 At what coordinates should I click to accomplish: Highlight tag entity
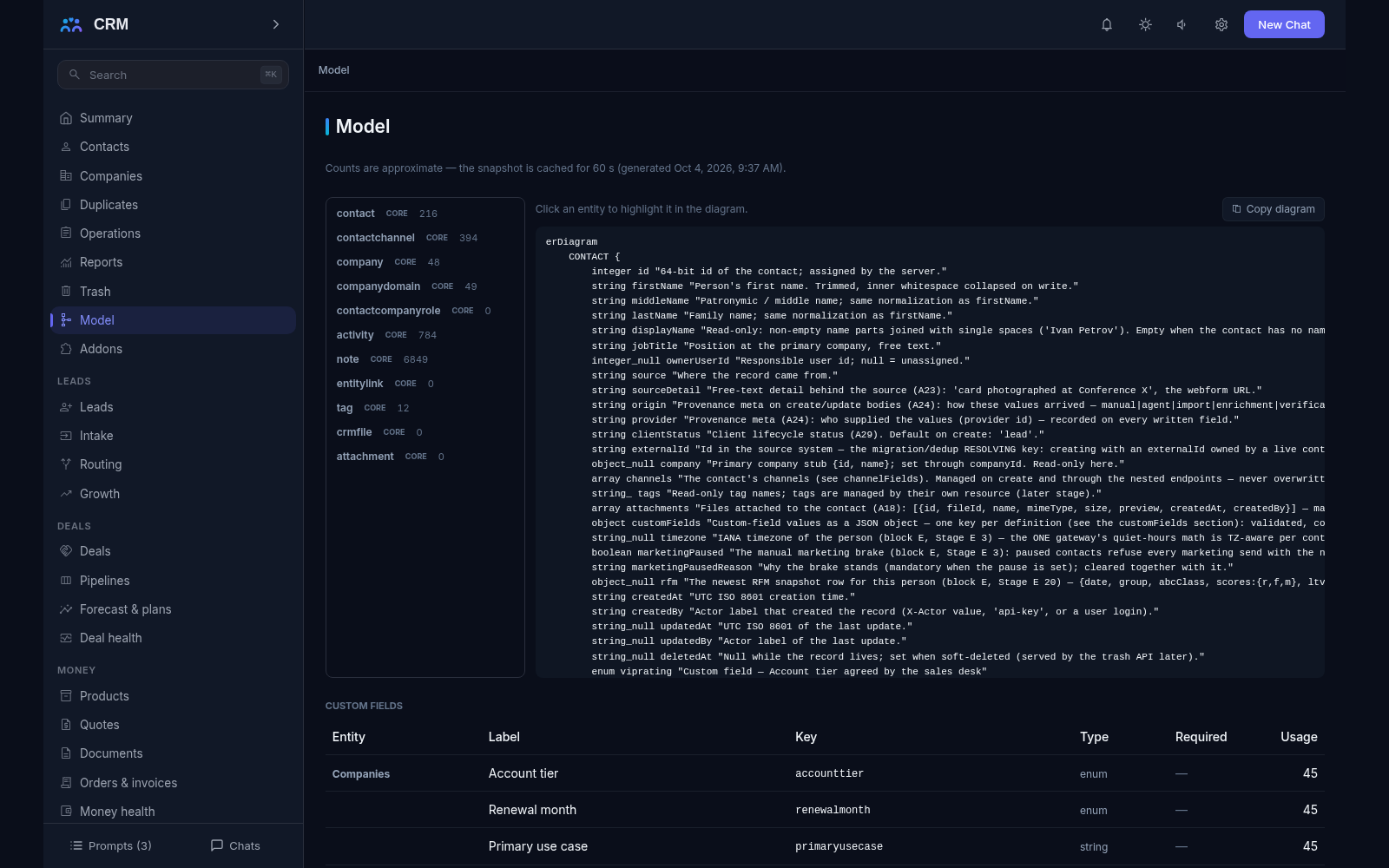[x=425, y=408]
